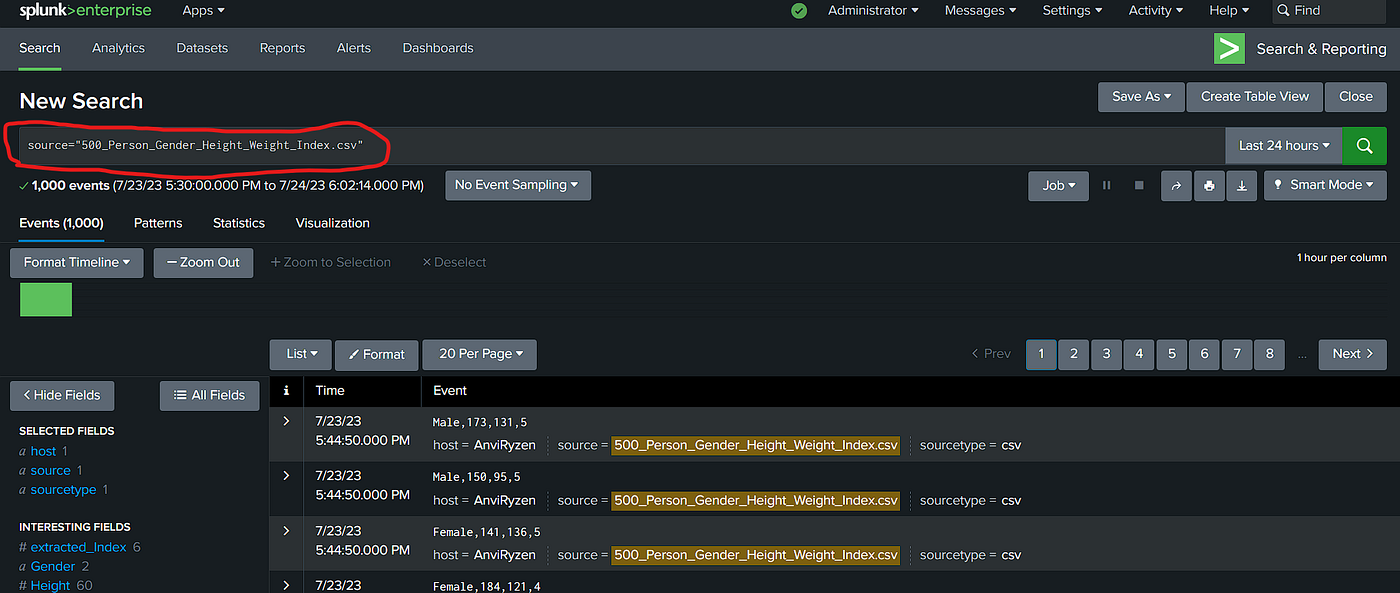This screenshot has width=1400, height=593.
Task: Click the Splunk Enterprise logo
Action: pos(85,11)
